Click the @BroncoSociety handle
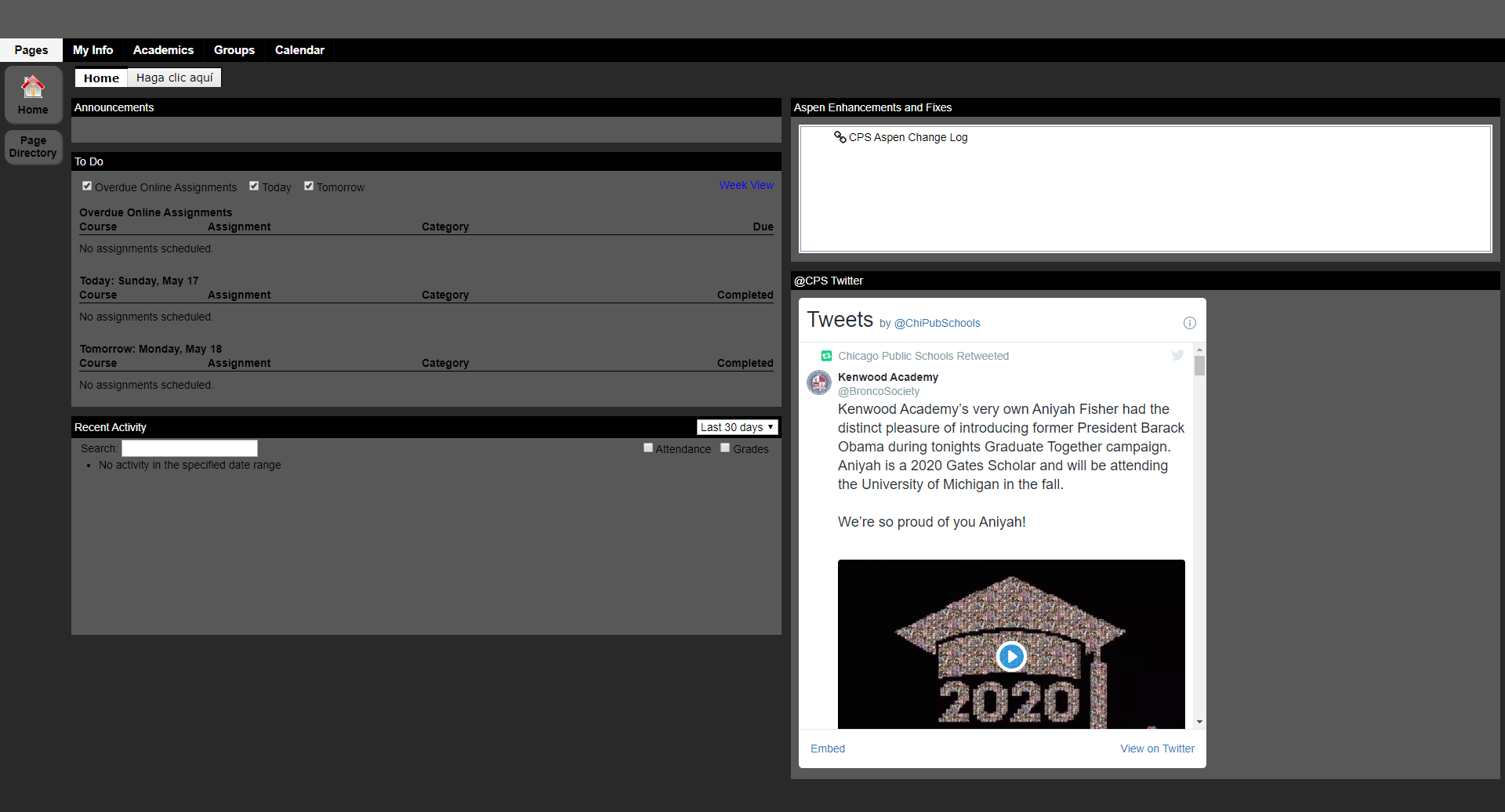Image resolution: width=1505 pixels, height=812 pixels. (x=879, y=391)
